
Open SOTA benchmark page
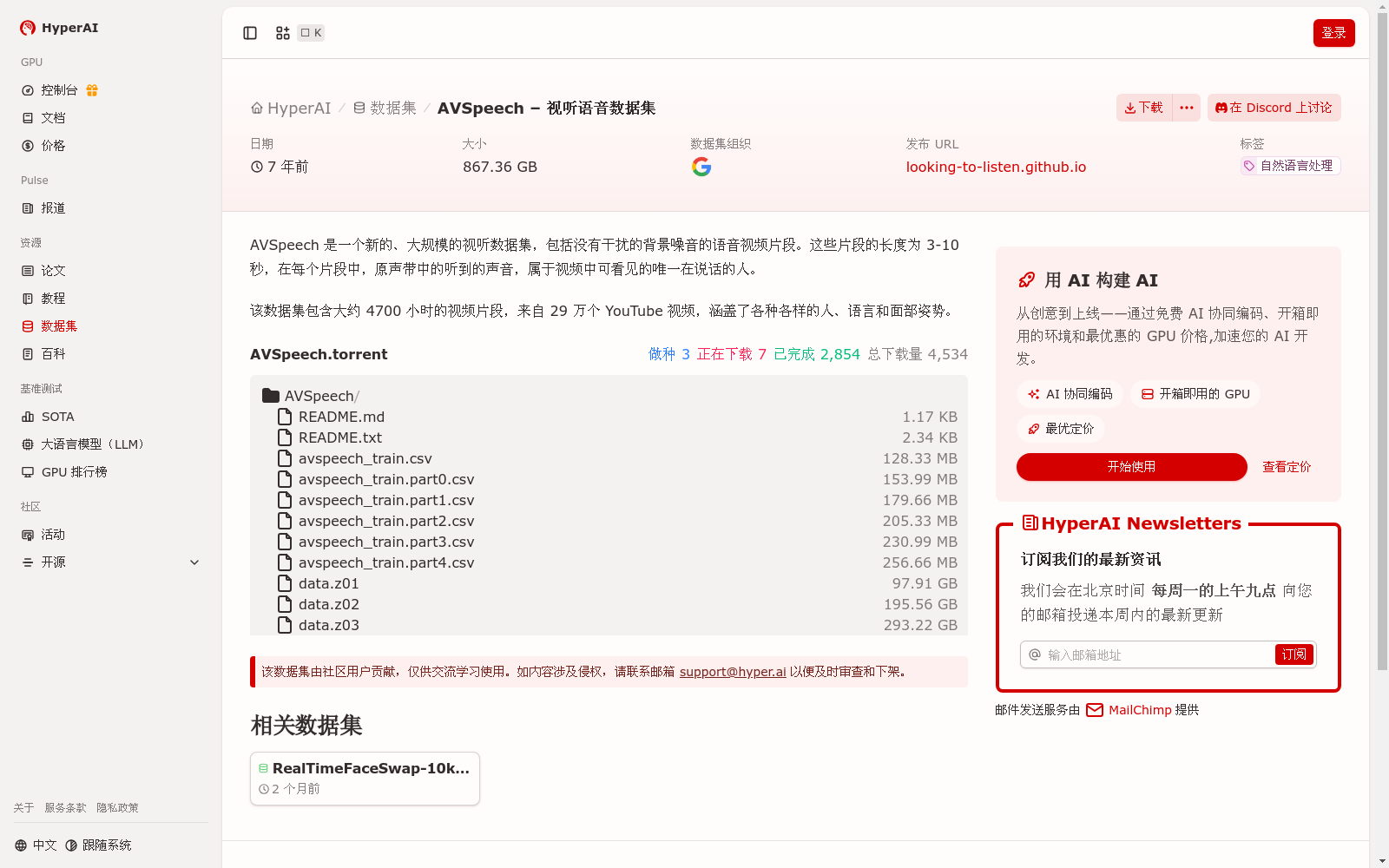(48, 417)
